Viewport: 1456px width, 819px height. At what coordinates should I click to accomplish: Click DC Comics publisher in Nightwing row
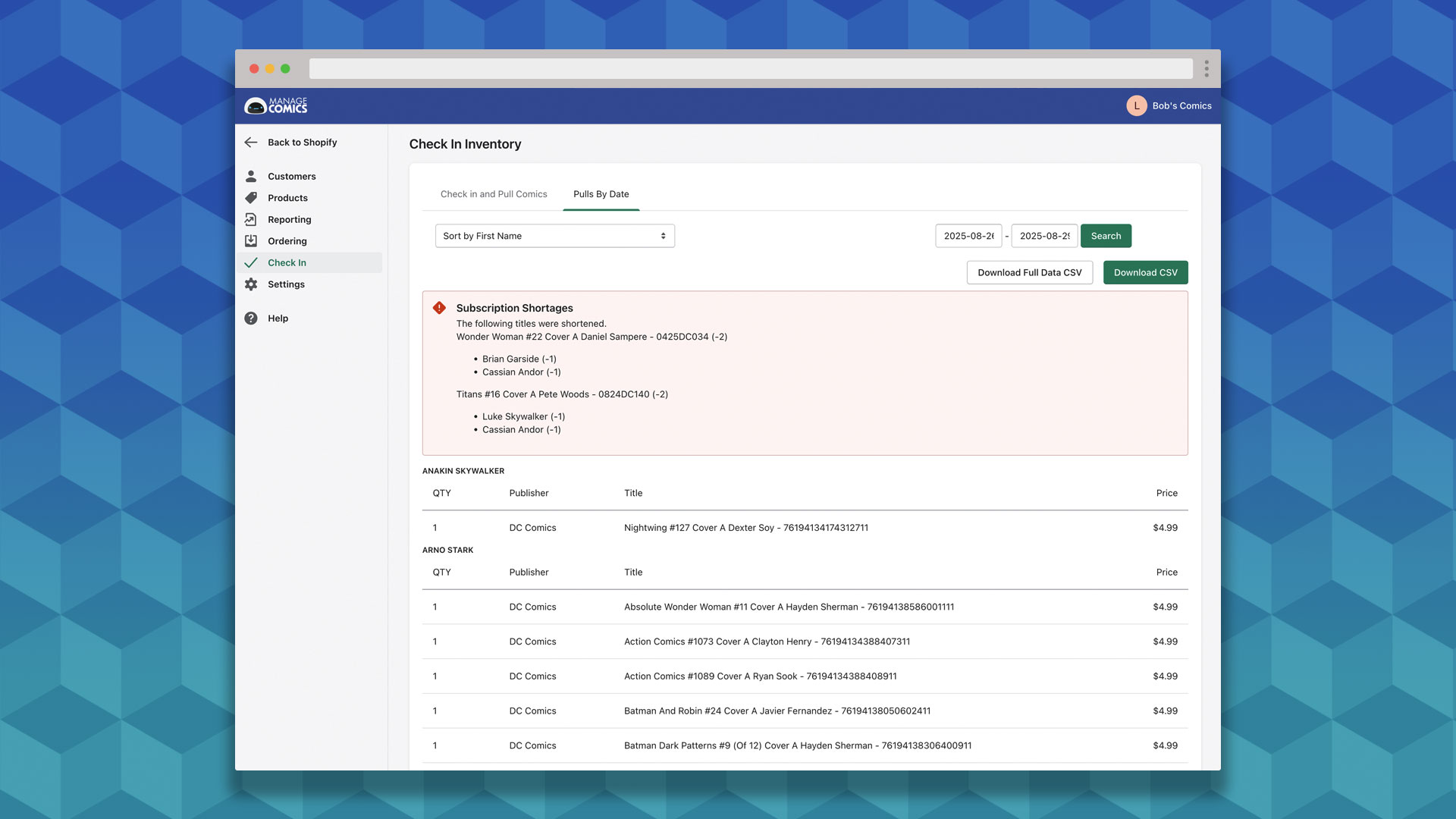(x=532, y=528)
